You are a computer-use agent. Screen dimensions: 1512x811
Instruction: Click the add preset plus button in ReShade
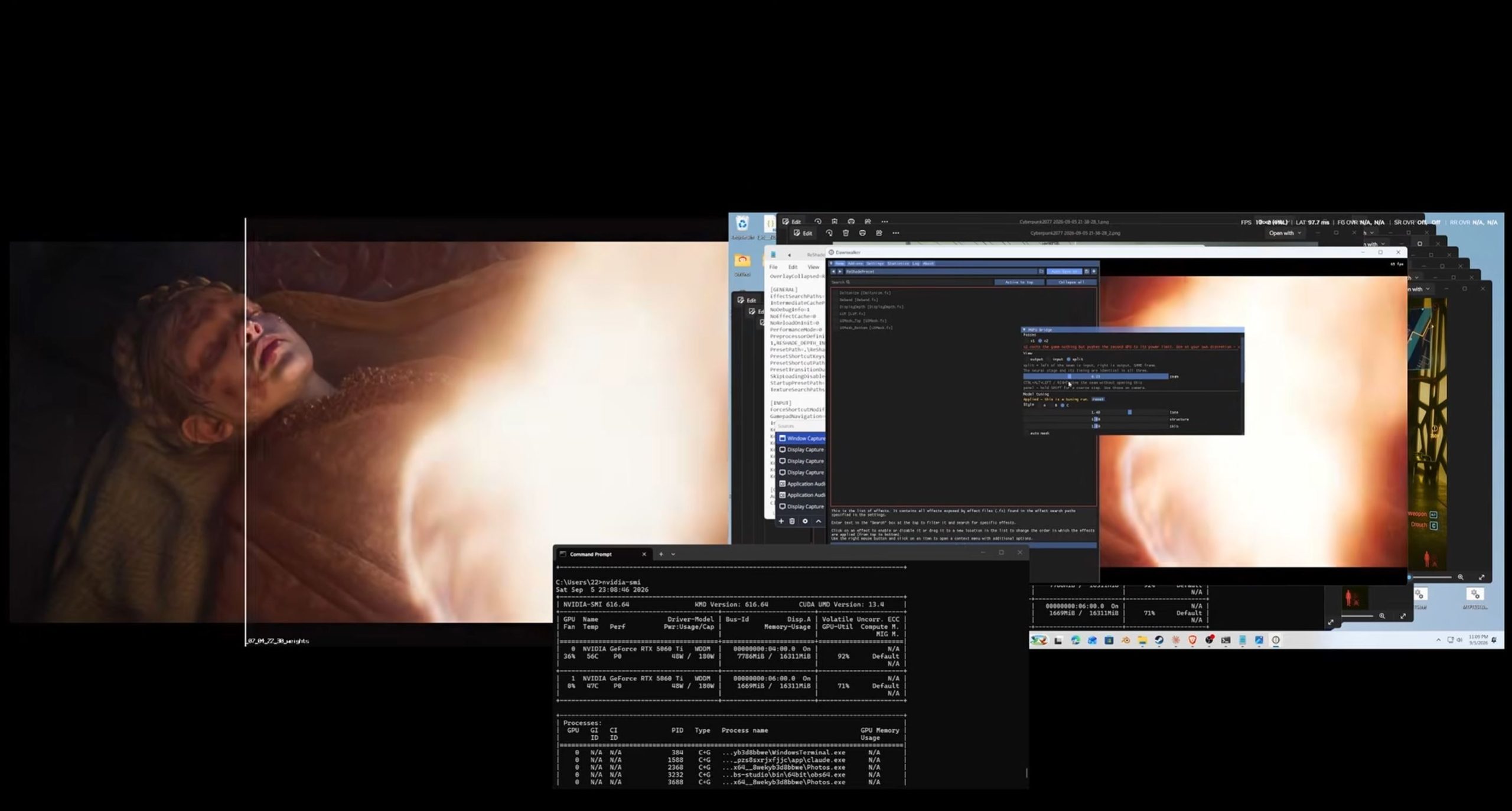point(1094,272)
